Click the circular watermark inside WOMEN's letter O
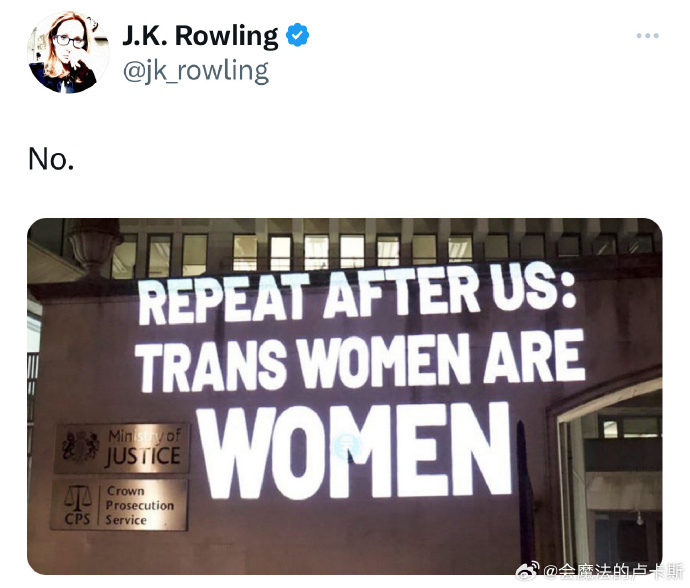The image size is (690, 588). click(347, 446)
